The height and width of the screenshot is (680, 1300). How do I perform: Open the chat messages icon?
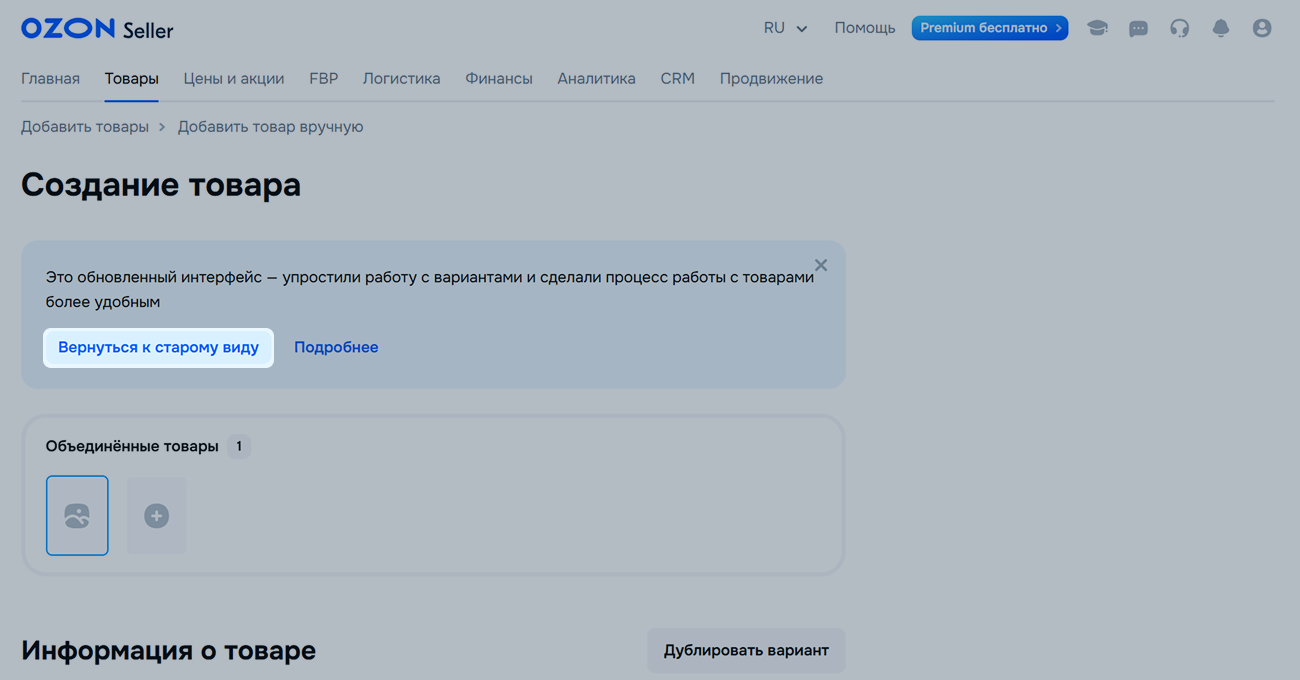1138,28
